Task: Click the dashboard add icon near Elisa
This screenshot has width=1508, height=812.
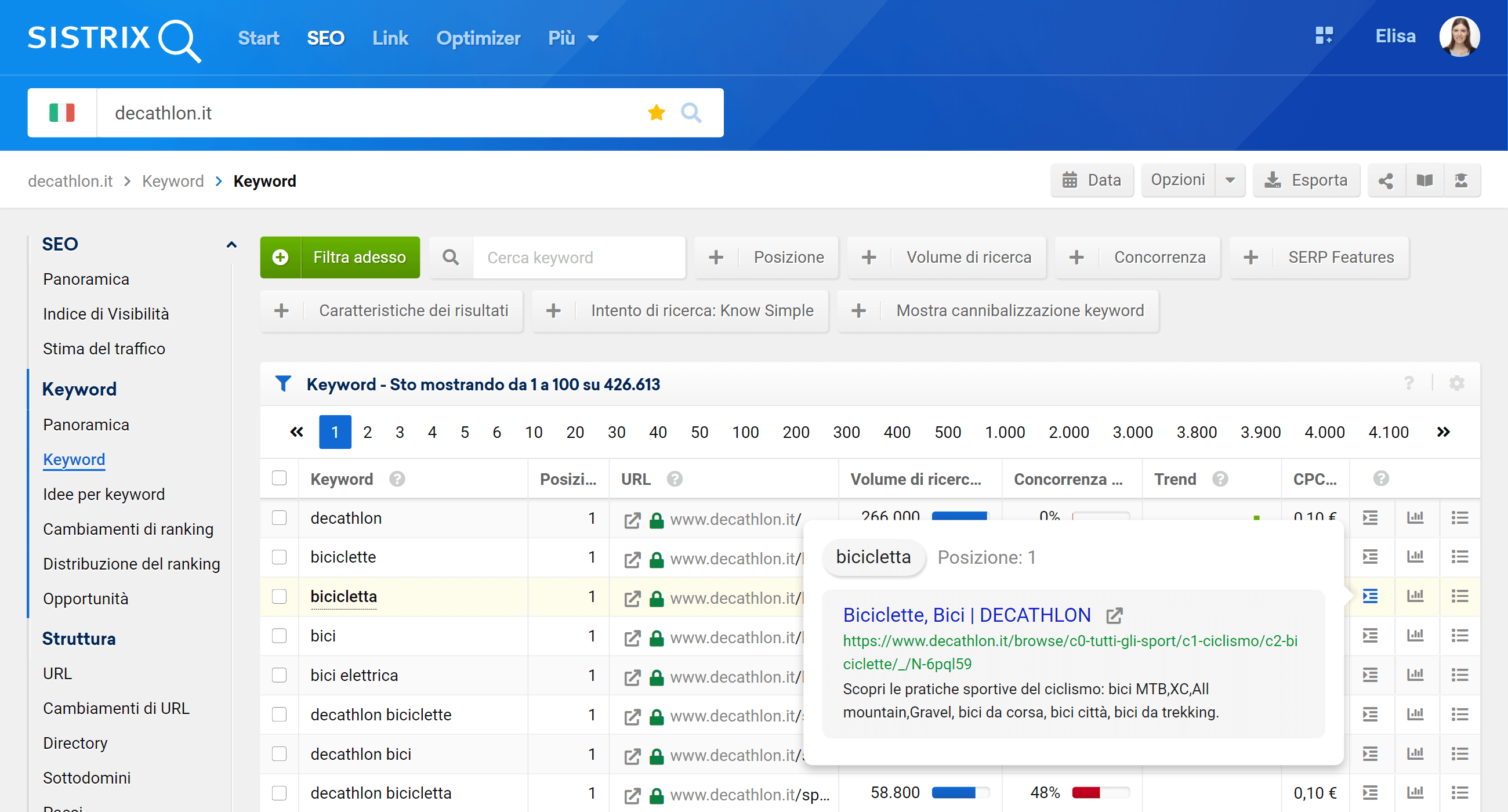Action: pyautogui.click(x=1324, y=36)
